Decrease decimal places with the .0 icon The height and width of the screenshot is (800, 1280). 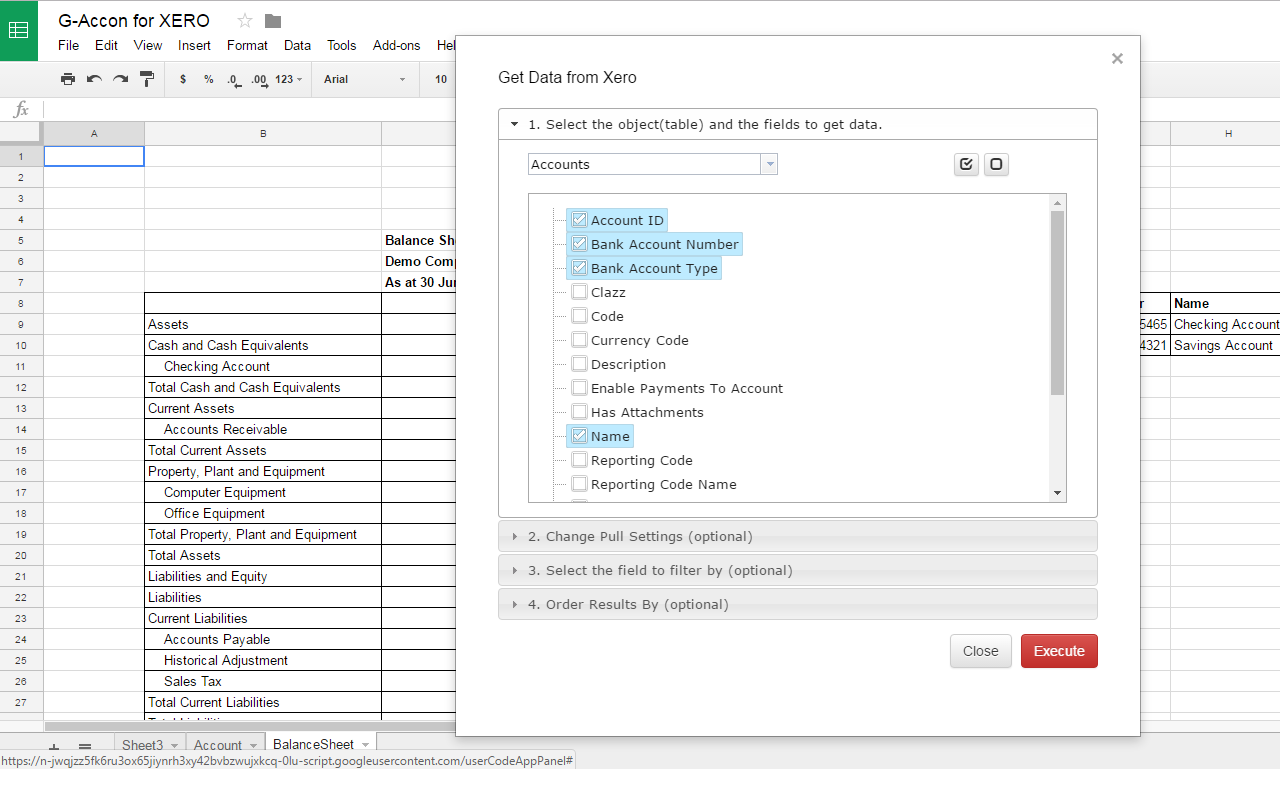[234, 79]
